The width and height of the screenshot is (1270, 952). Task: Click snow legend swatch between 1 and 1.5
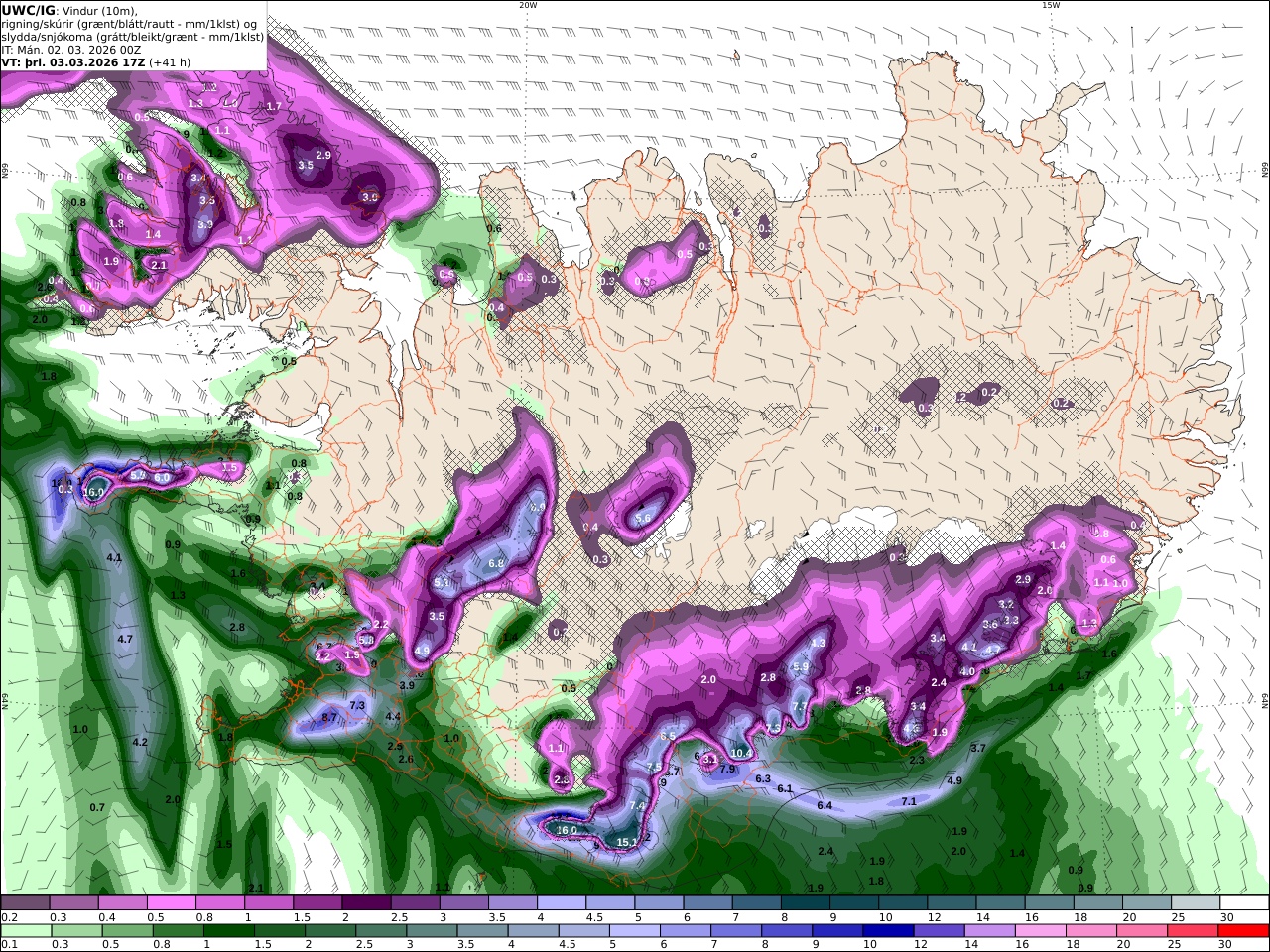coord(268,902)
